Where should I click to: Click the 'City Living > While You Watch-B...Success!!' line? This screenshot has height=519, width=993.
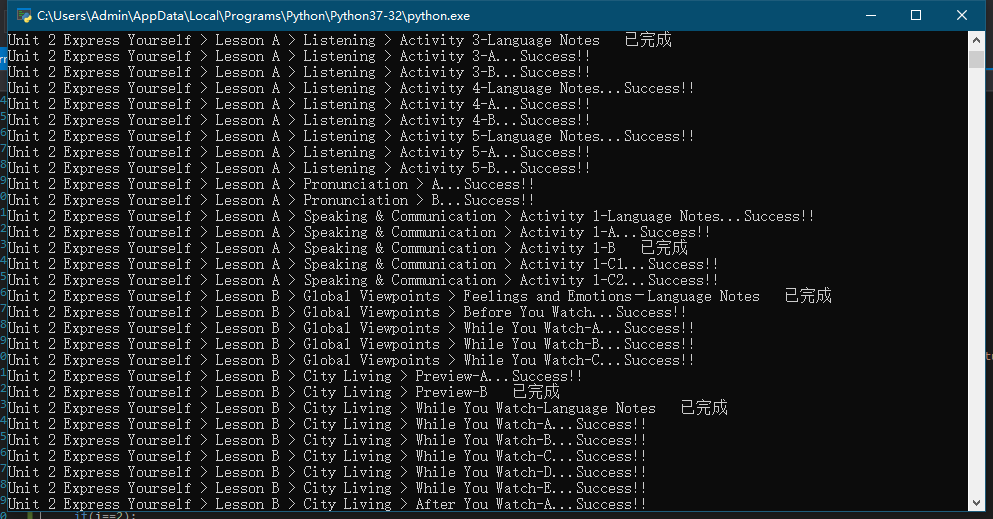pos(327,441)
